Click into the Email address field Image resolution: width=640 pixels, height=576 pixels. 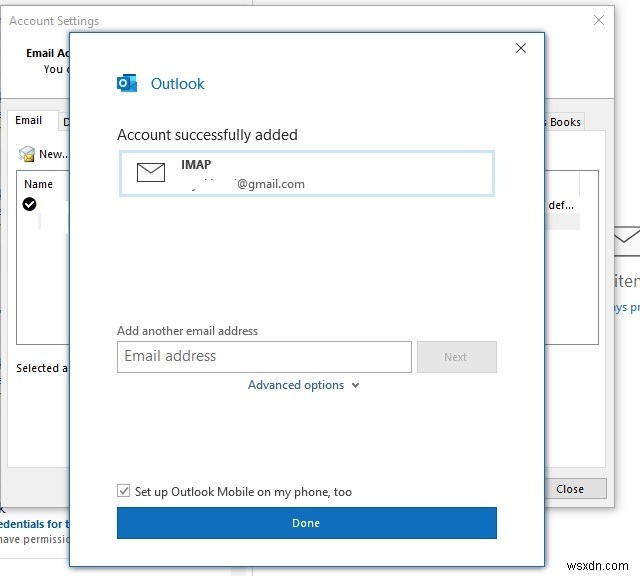[x=264, y=357]
